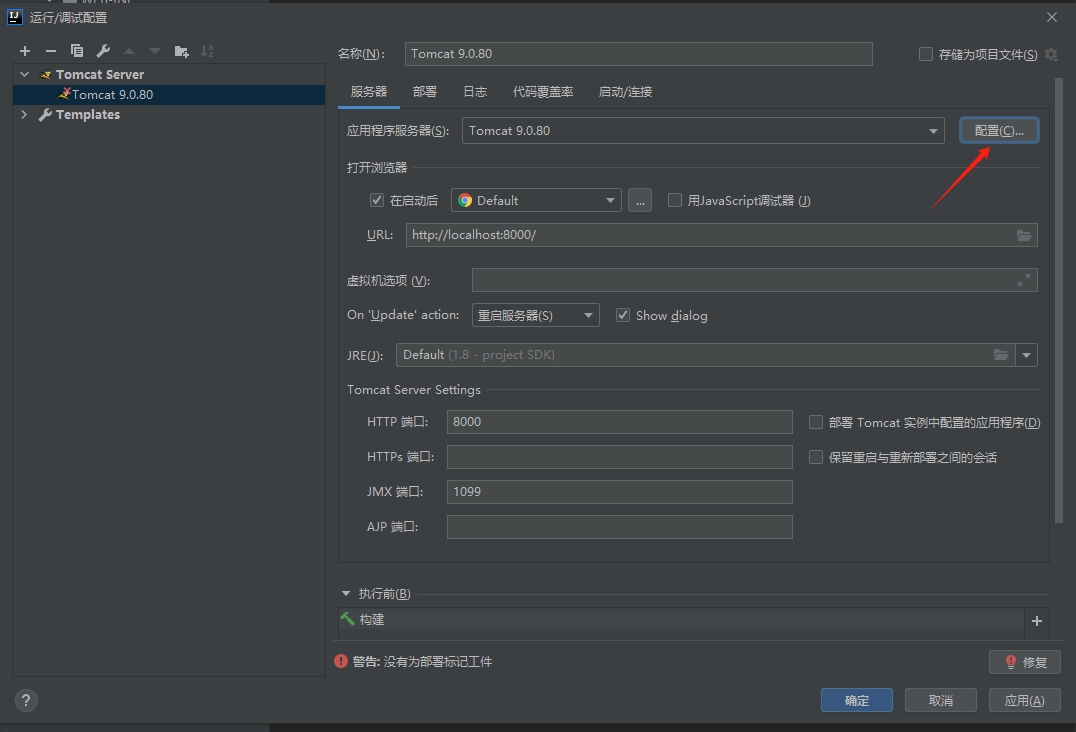Open the 应用程序服务器 Tomcat 9.0.80 dropdown
The height and width of the screenshot is (732, 1076).
(703, 130)
